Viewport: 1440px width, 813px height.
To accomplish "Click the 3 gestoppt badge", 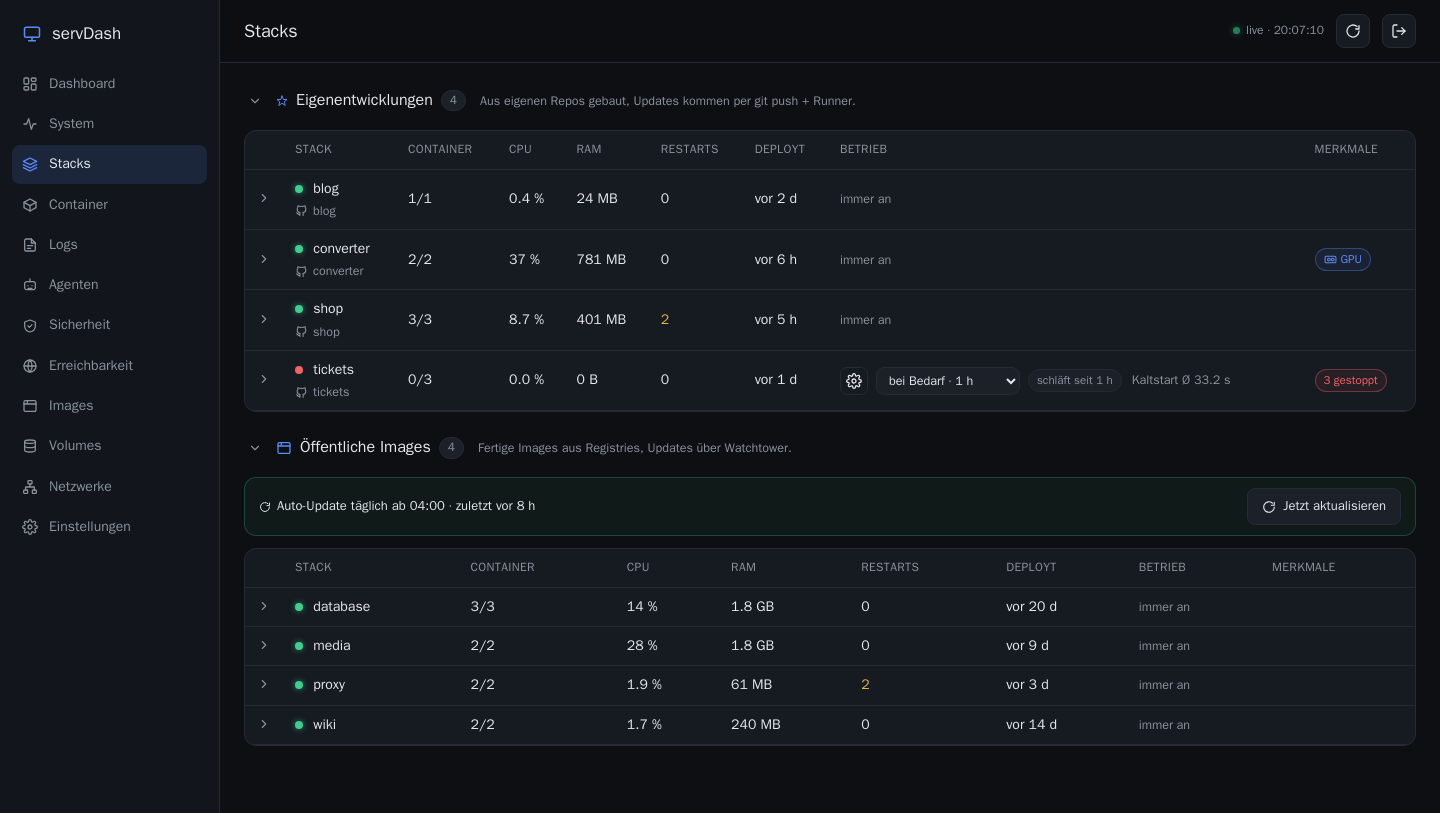I will coord(1351,381).
